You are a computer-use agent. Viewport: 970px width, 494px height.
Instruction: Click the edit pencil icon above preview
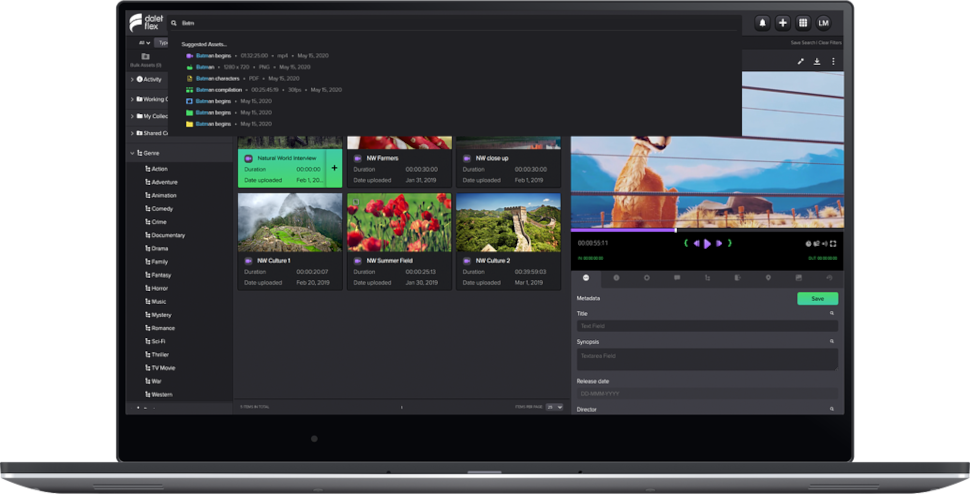(800, 61)
